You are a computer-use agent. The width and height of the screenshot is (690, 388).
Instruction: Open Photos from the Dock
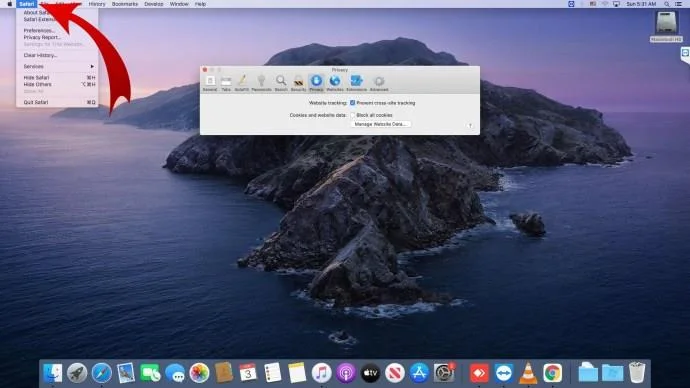[x=199, y=373]
